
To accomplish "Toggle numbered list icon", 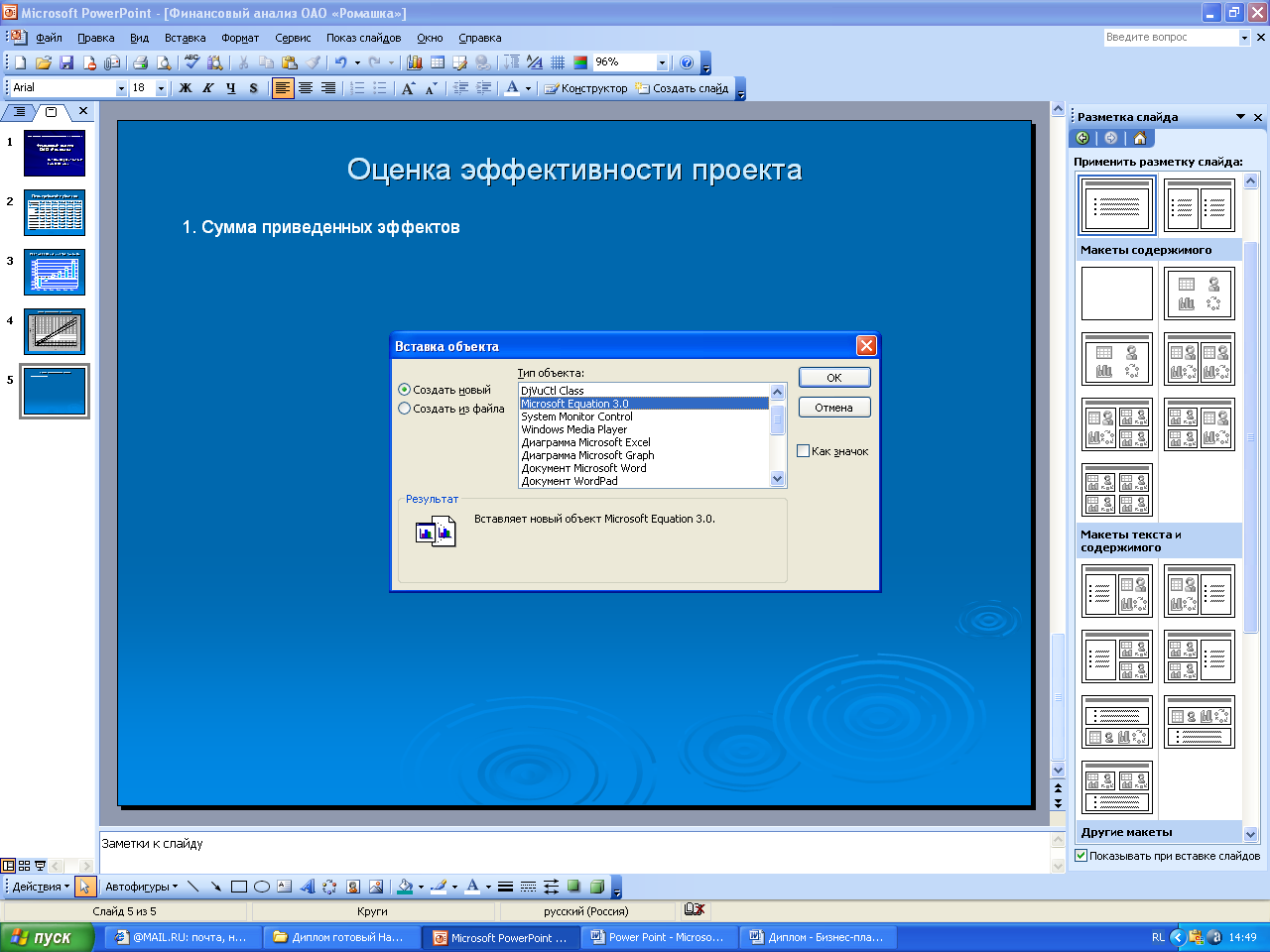I will (x=357, y=88).
